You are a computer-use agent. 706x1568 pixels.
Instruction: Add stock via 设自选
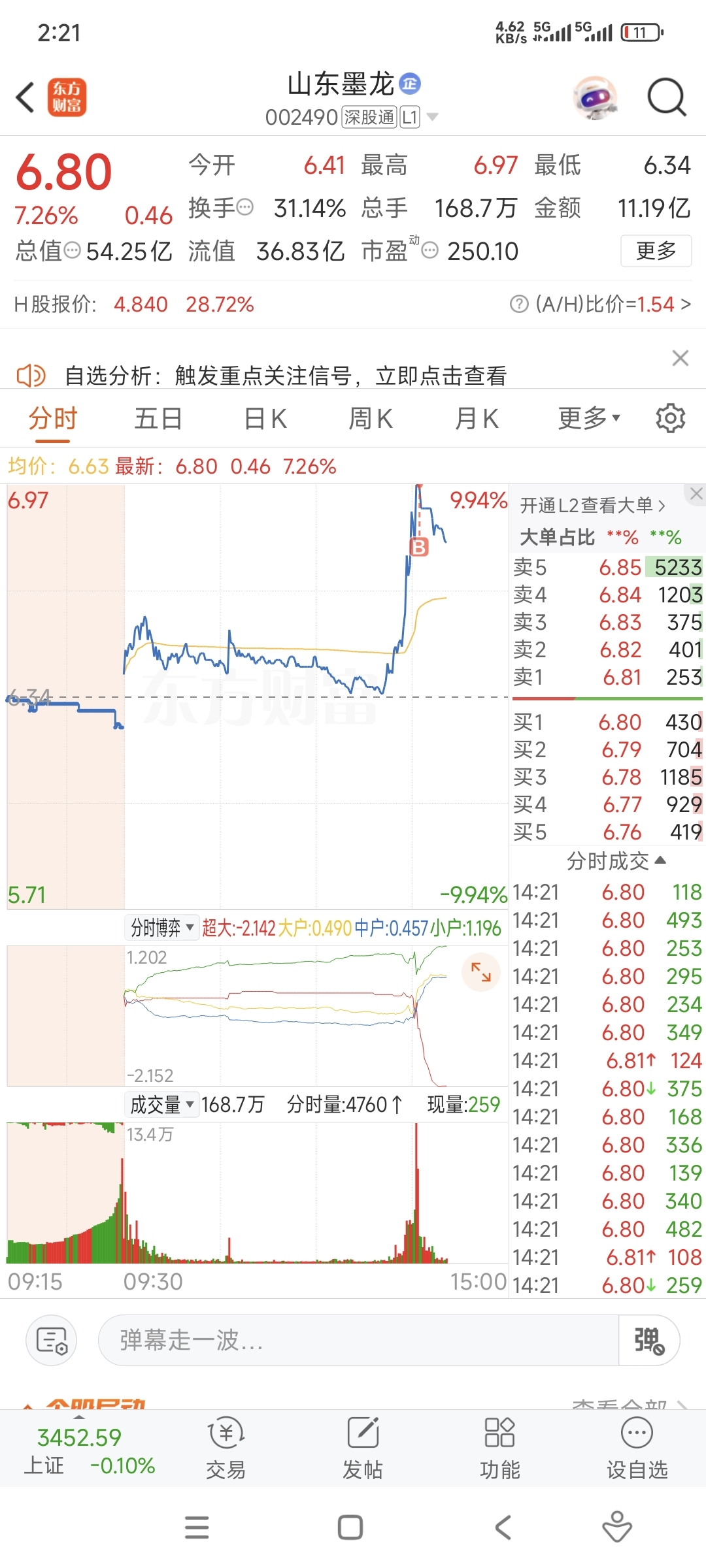[637, 1446]
